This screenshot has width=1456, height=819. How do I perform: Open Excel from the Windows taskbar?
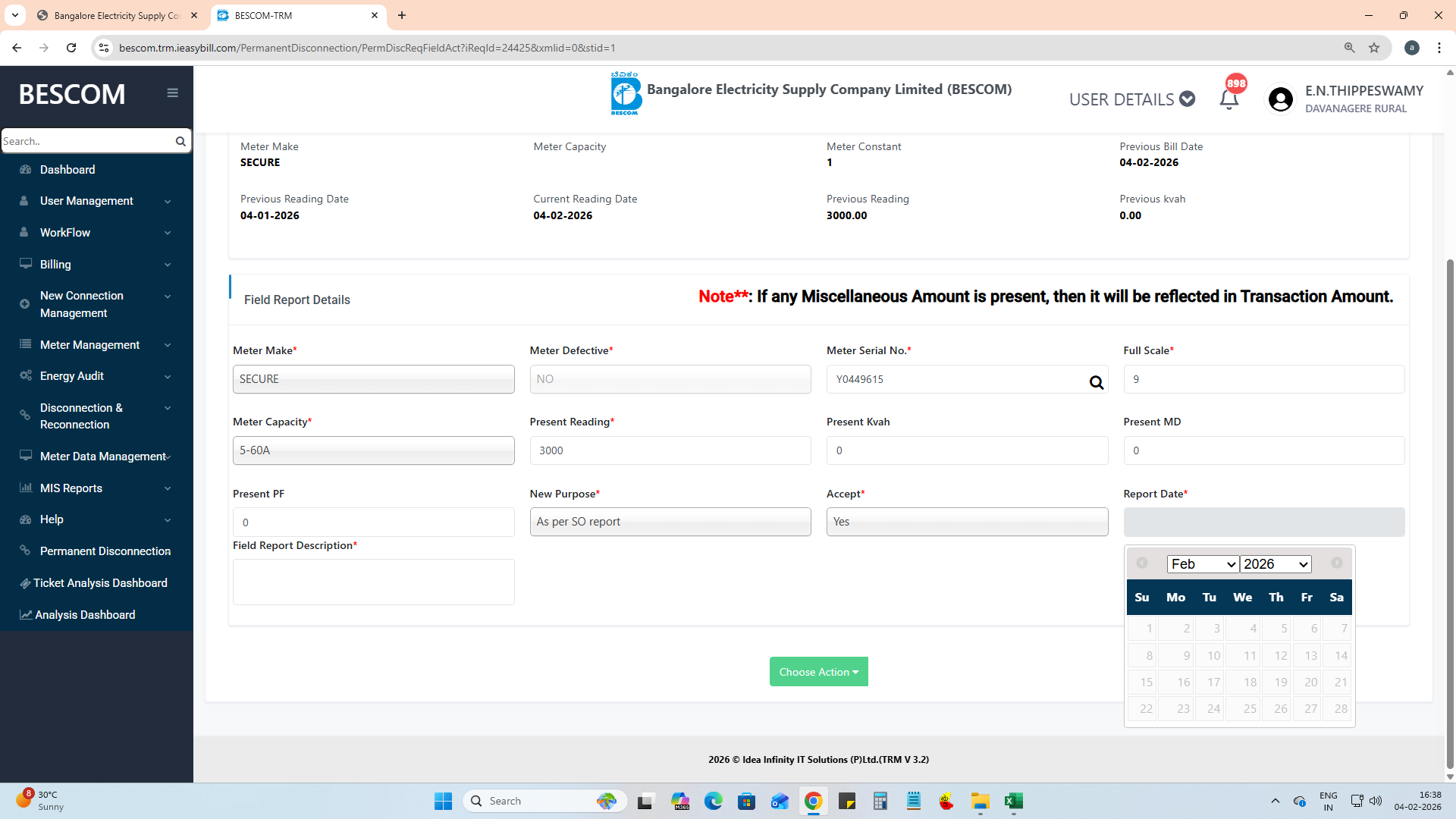pyautogui.click(x=1014, y=801)
